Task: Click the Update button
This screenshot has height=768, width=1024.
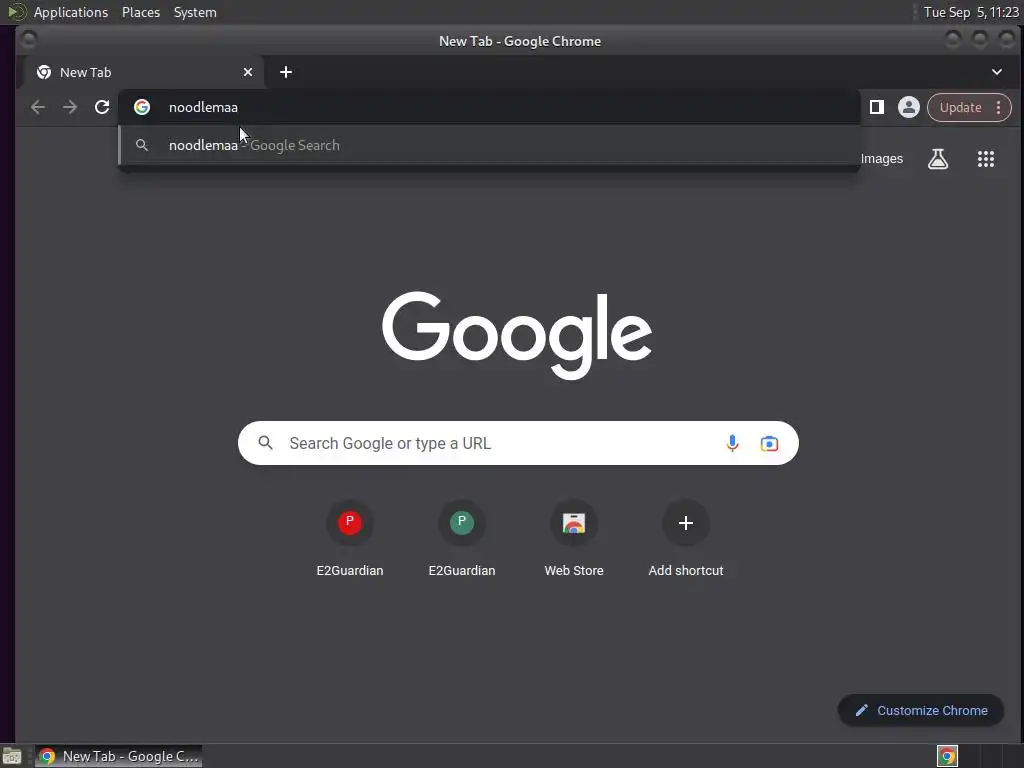Action: (x=960, y=107)
